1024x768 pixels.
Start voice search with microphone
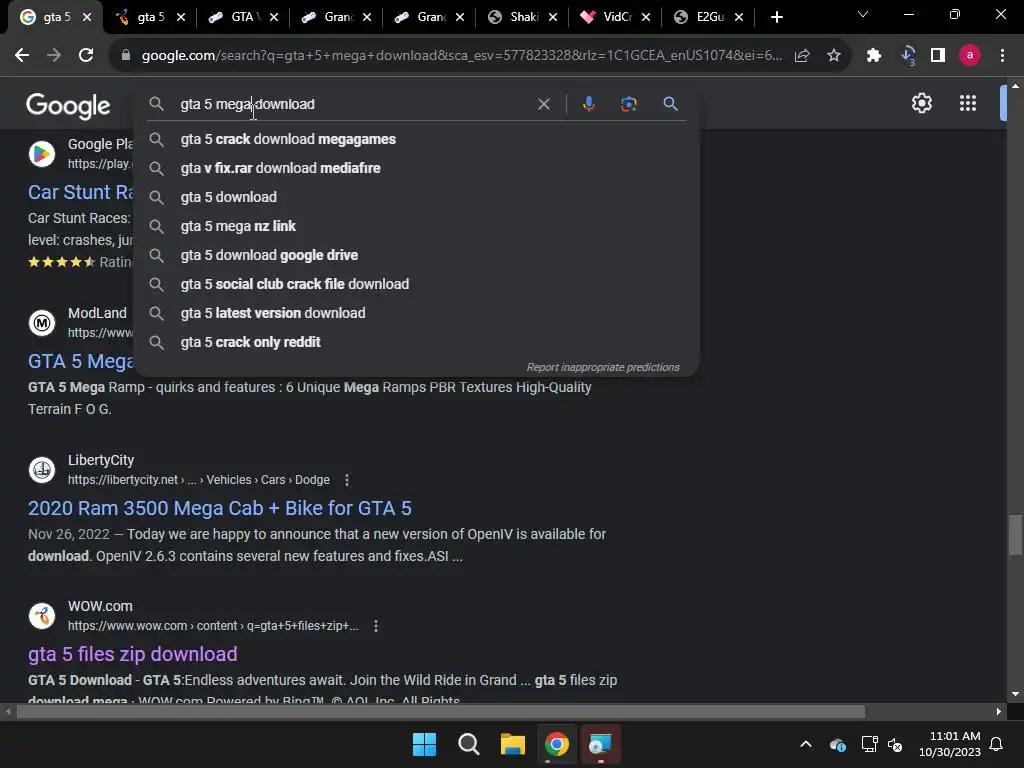coord(588,104)
